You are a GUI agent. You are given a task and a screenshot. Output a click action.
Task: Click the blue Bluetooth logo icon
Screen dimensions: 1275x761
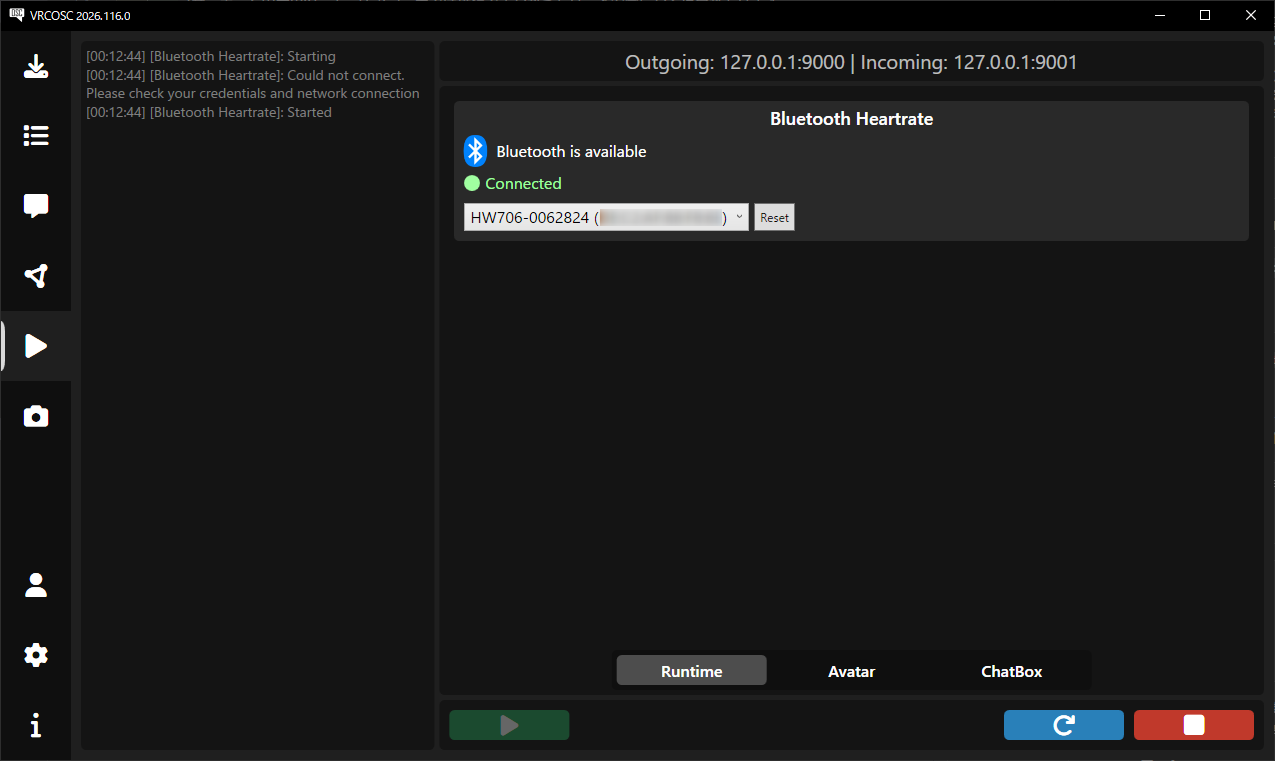(x=475, y=152)
